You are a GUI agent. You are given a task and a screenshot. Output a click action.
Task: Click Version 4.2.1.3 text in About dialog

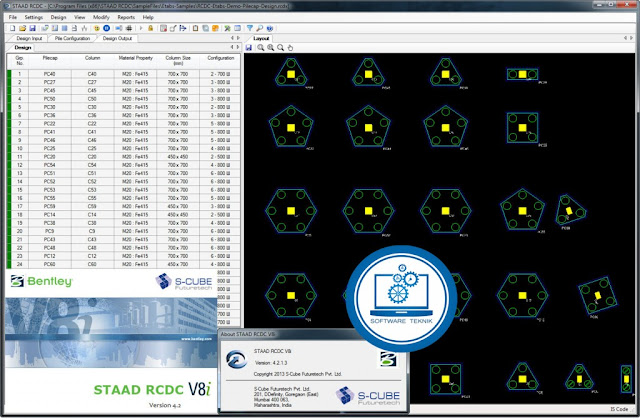(271, 362)
